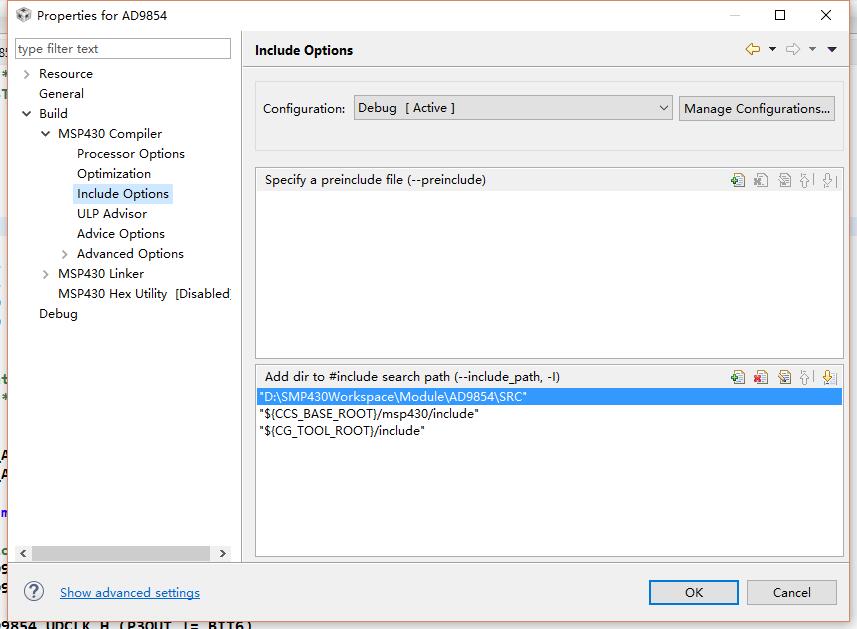Focus the type filter text field
Viewport: 857px width, 629px height.
pyautogui.click(x=122, y=48)
